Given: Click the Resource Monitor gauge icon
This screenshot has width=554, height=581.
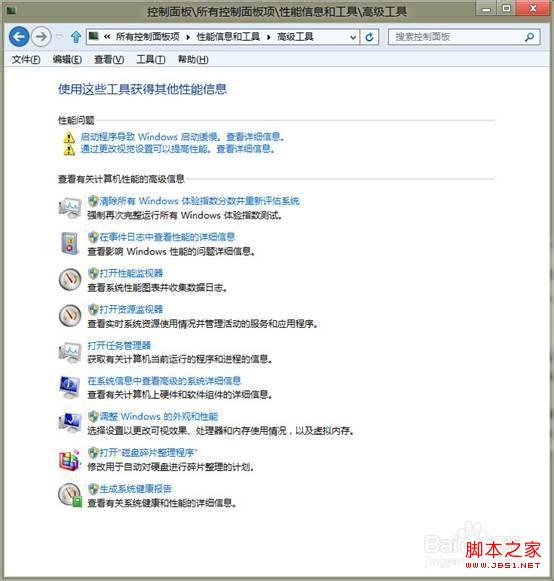Looking at the screenshot, I should click(70, 315).
